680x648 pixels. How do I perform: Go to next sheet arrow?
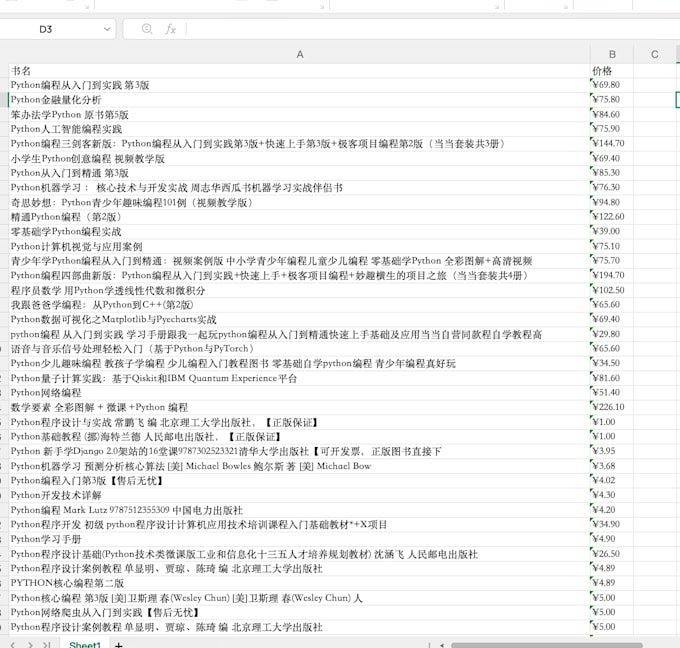30,645
